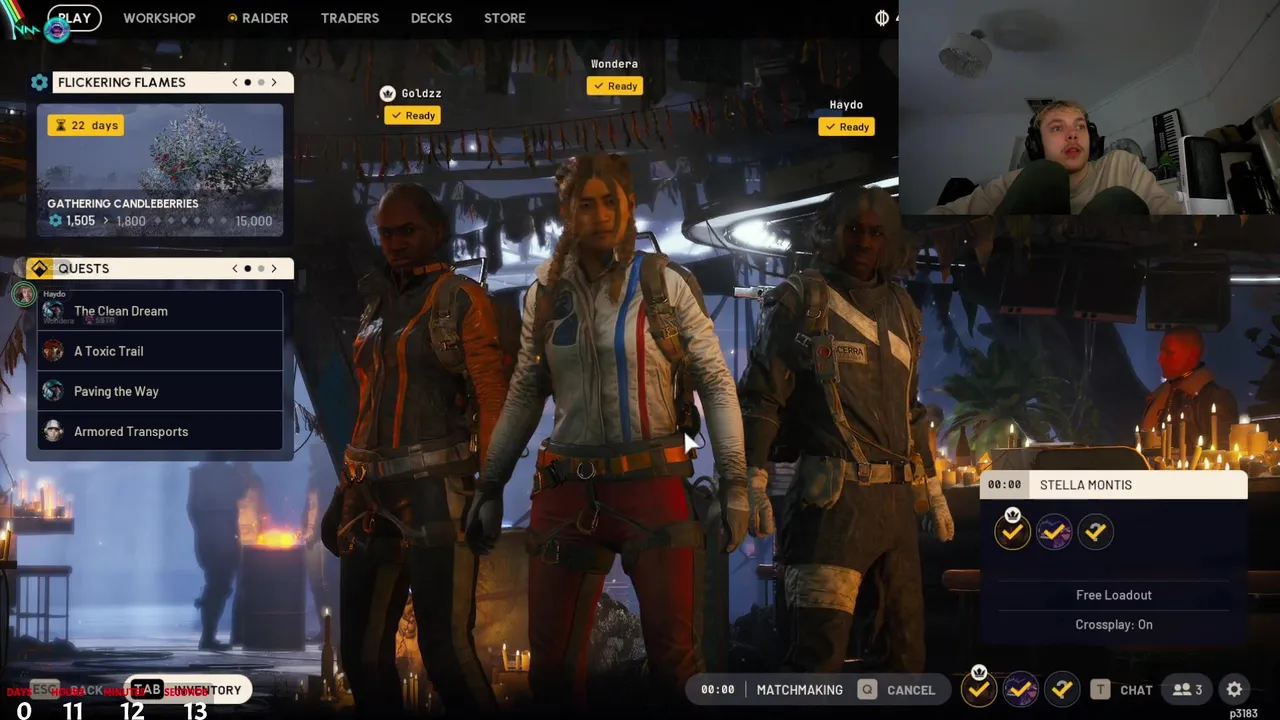Click the 1,800 next milestone value
The image size is (1280, 720).
tap(131, 221)
